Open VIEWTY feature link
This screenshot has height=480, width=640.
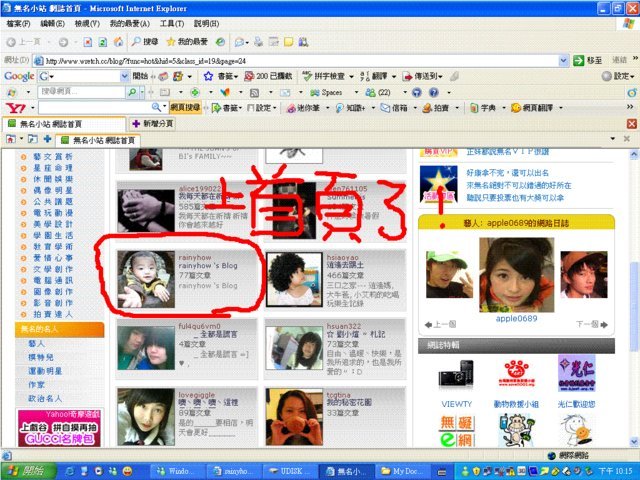click(456, 404)
